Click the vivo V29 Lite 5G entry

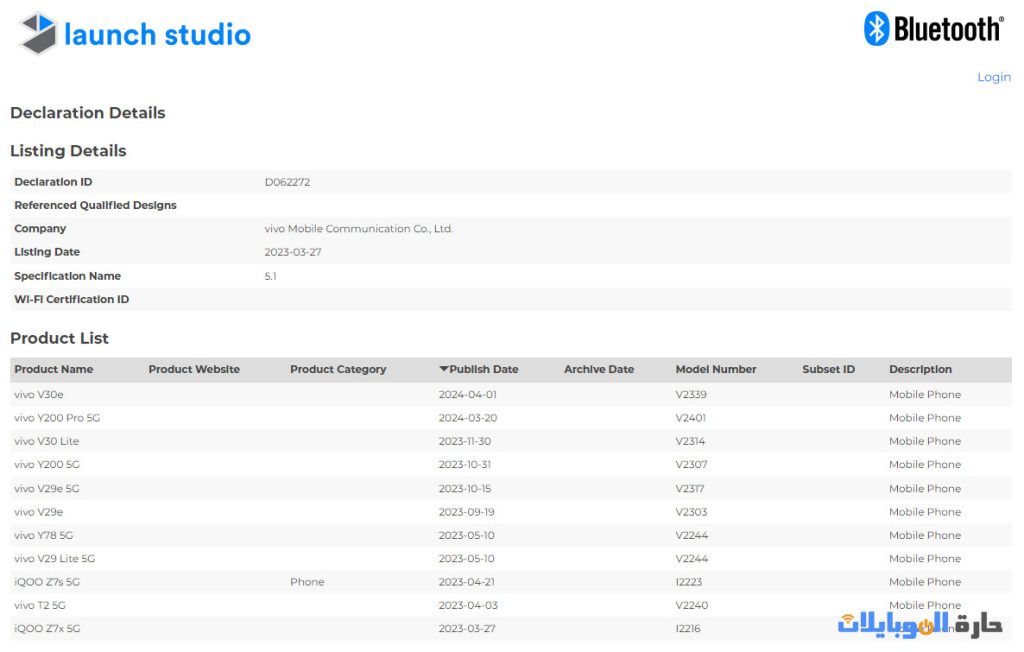(54, 558)
